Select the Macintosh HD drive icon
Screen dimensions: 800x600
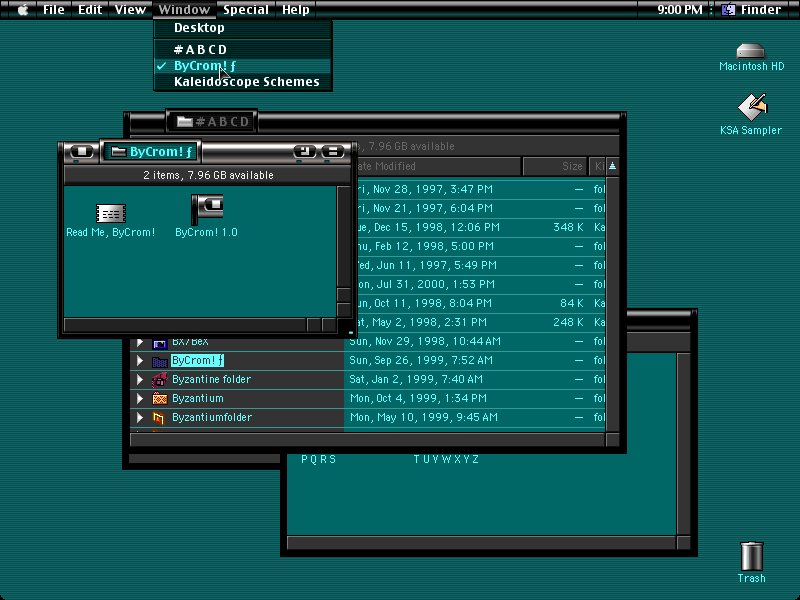tap(751, 51)
